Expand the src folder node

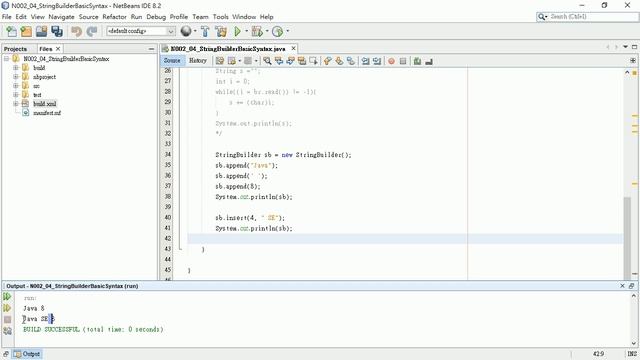point(16,86)
